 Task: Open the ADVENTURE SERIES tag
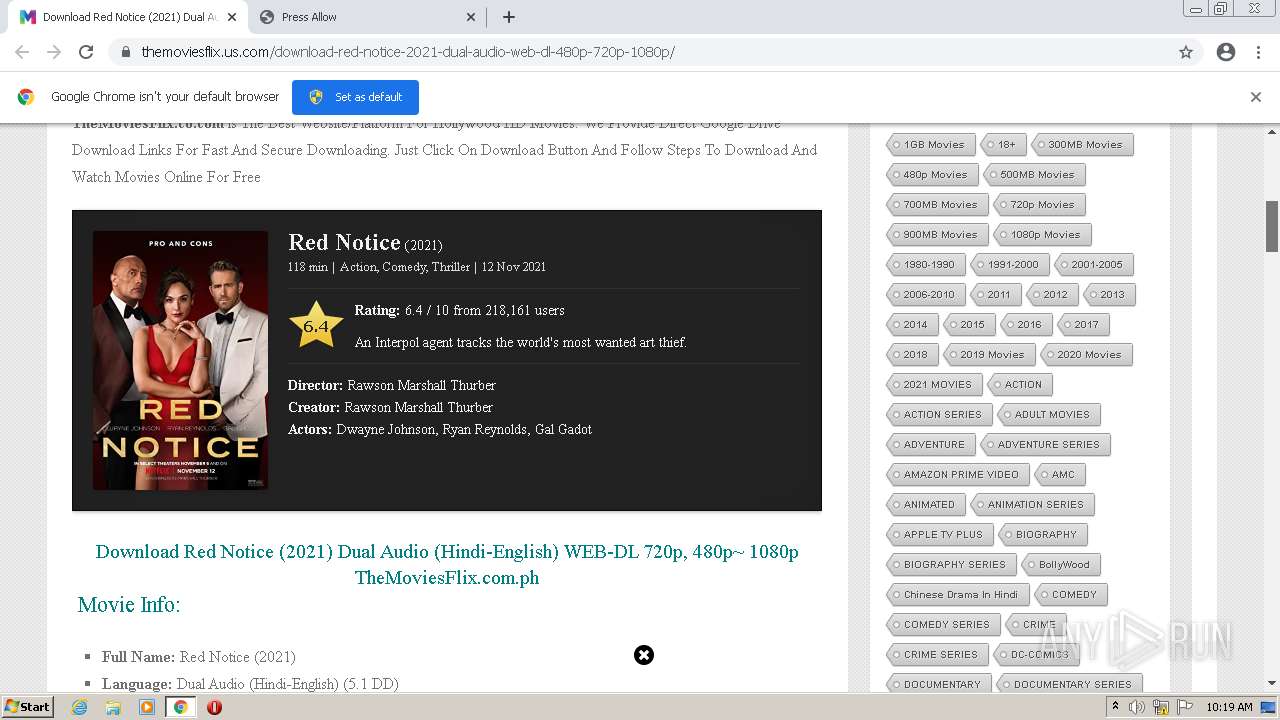point(1044,445)
